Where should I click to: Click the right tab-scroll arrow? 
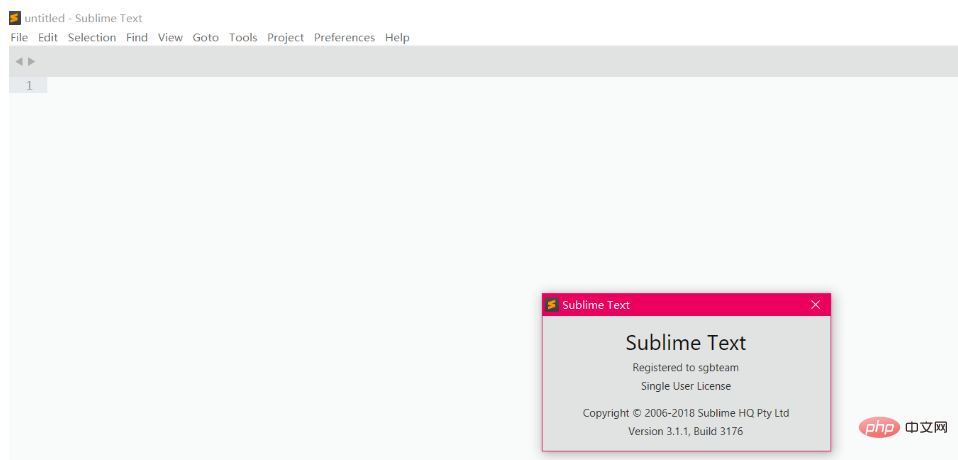tap(32, 61)
